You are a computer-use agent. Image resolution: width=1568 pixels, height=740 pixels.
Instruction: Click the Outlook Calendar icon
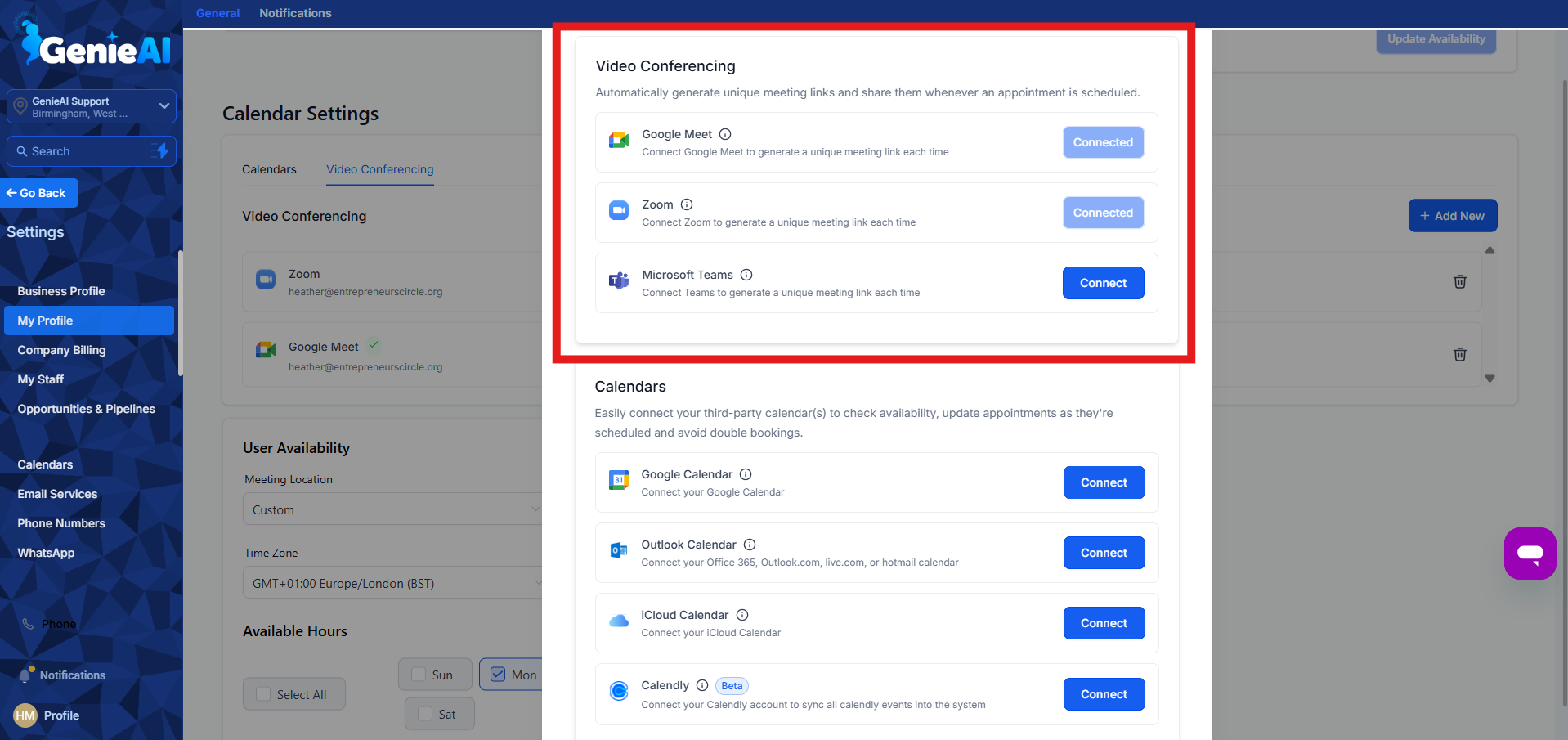coord(619,551)
